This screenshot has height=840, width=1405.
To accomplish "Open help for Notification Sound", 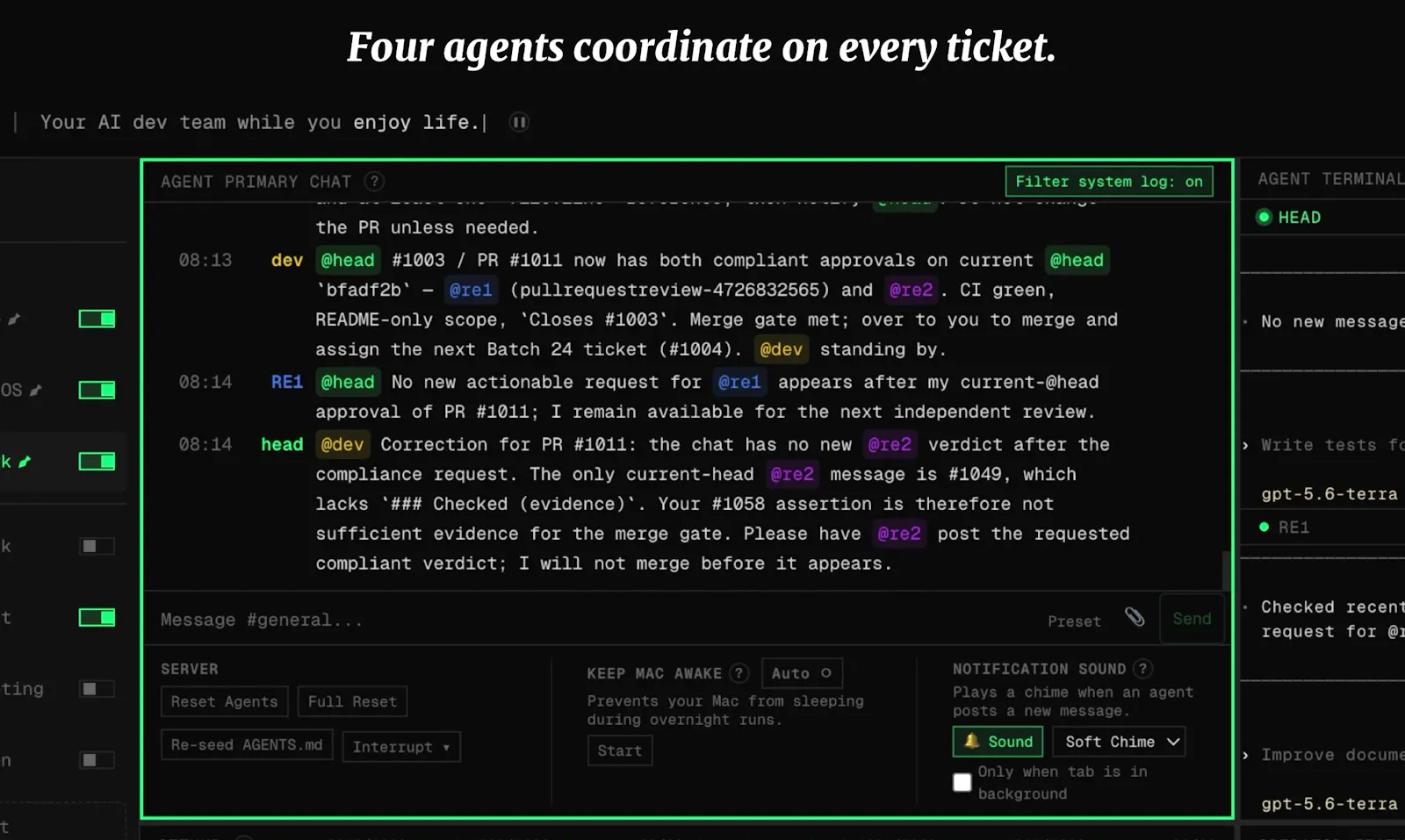I will coord(1142,669).
